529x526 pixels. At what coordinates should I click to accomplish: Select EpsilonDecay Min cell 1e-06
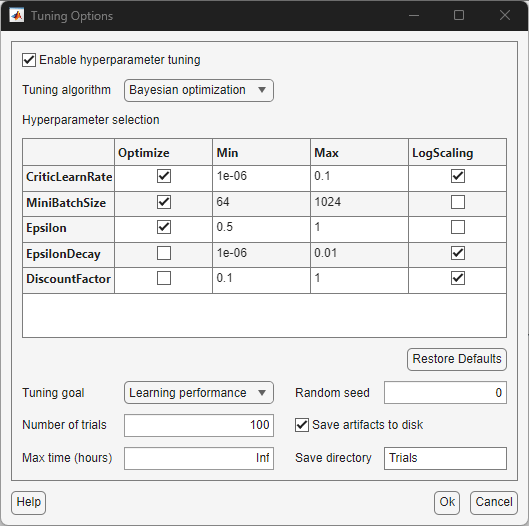point(261,255)
